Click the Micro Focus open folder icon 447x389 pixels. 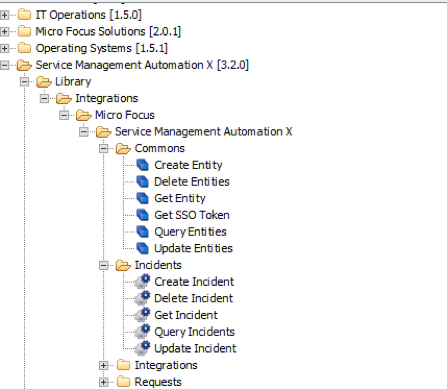click(84, 115)
